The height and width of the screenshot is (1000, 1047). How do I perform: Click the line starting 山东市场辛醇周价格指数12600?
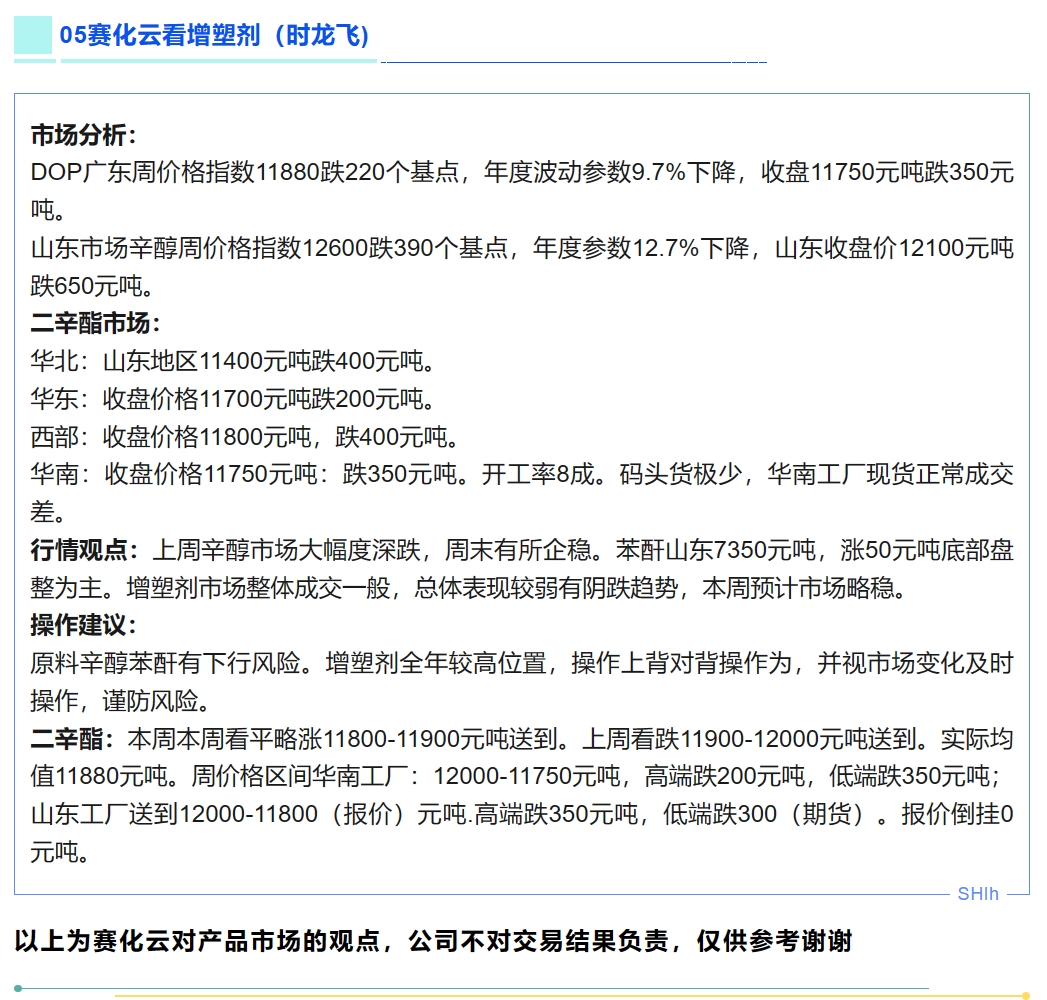(x=522, y=248)
